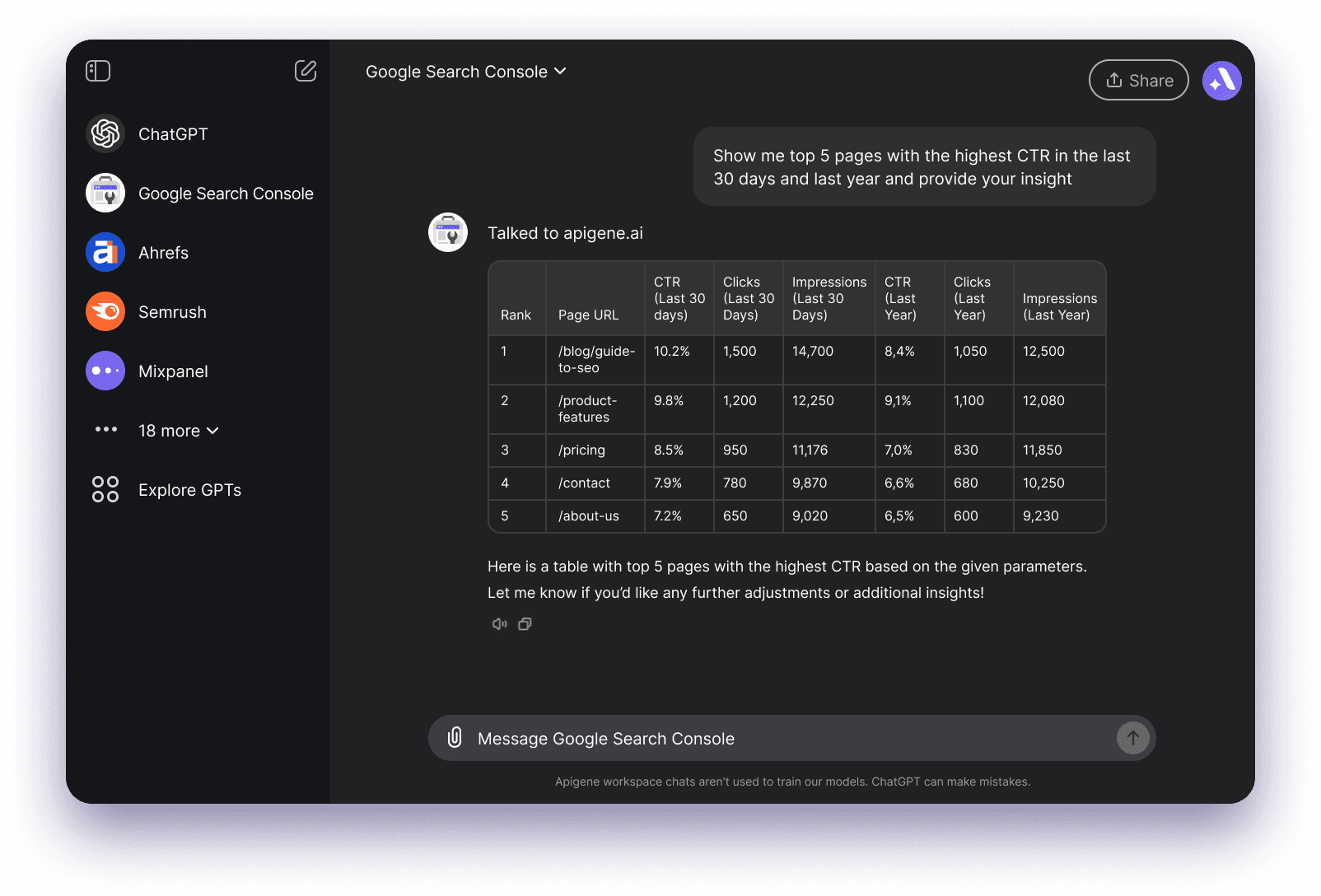
Task: Click the 14,700 impressions cell
Action: tap(829, 360)
